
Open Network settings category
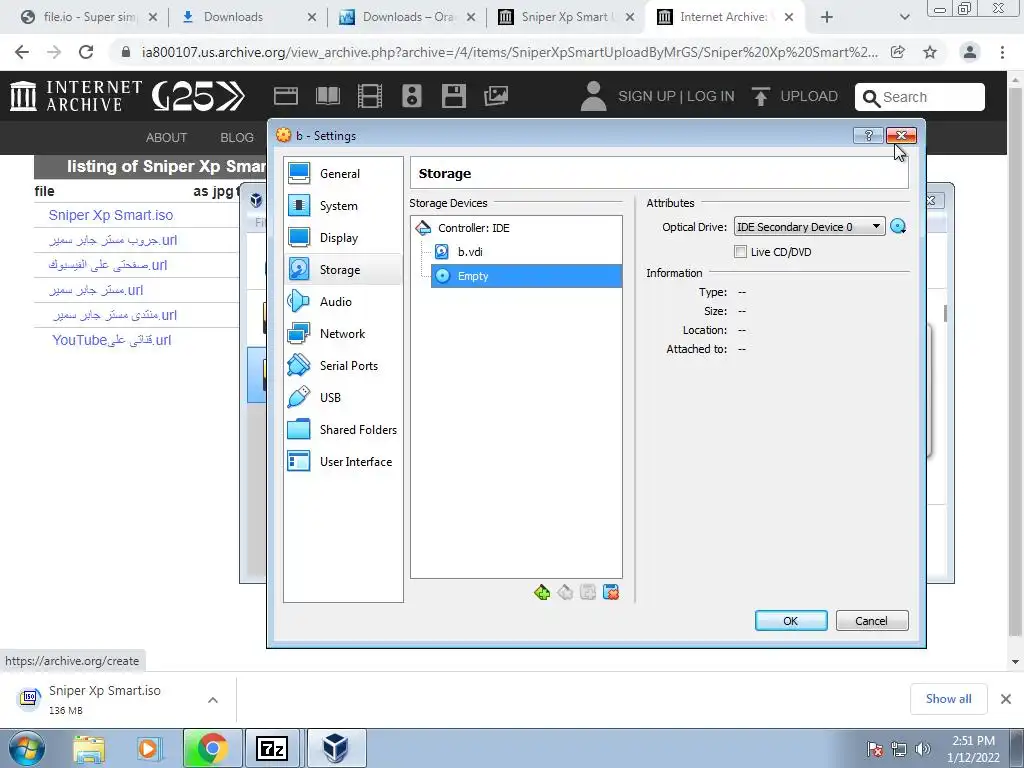343,334
